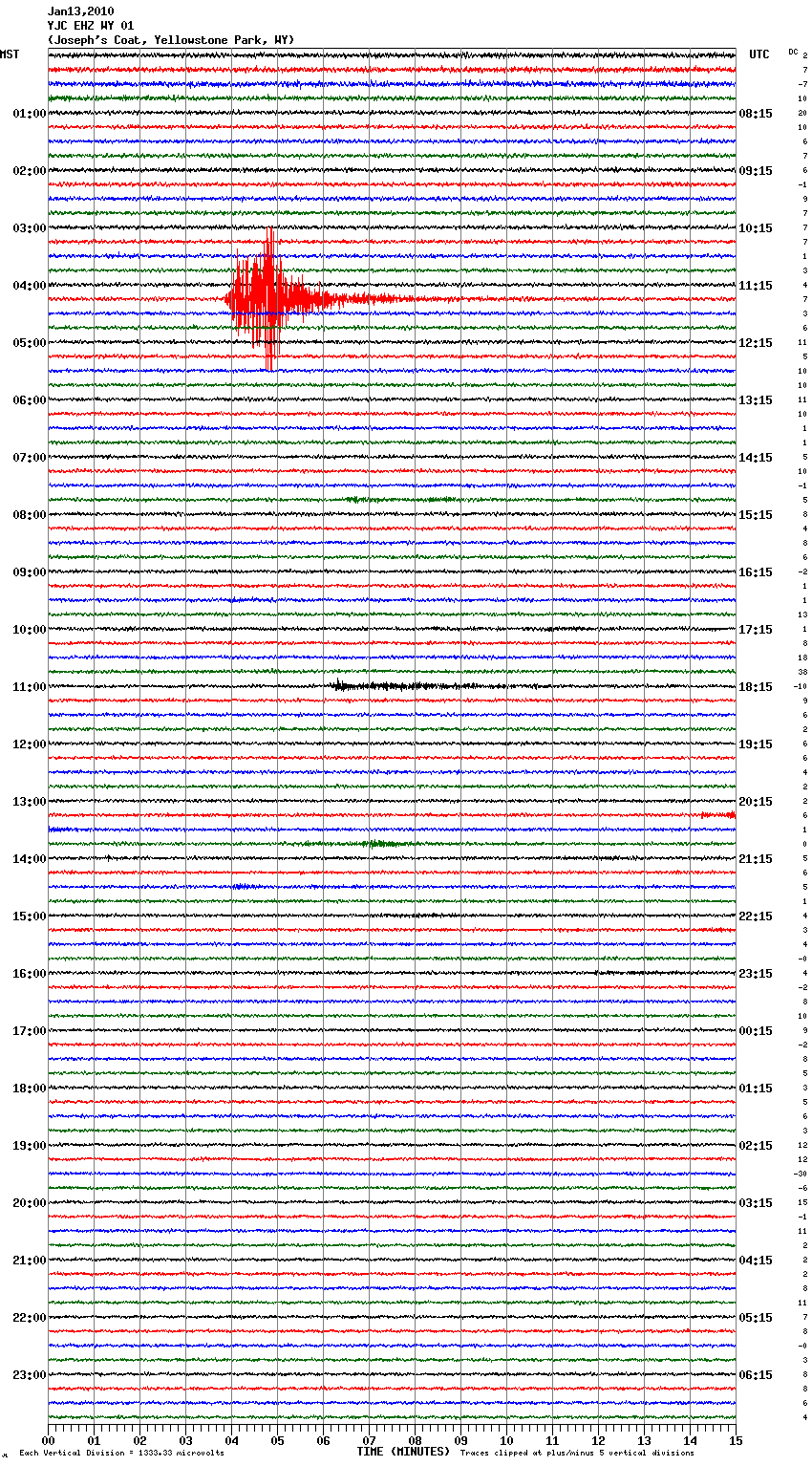Click the DC column header at top right
This screenshot has width=812, height=1466.
tap(793, 52)
